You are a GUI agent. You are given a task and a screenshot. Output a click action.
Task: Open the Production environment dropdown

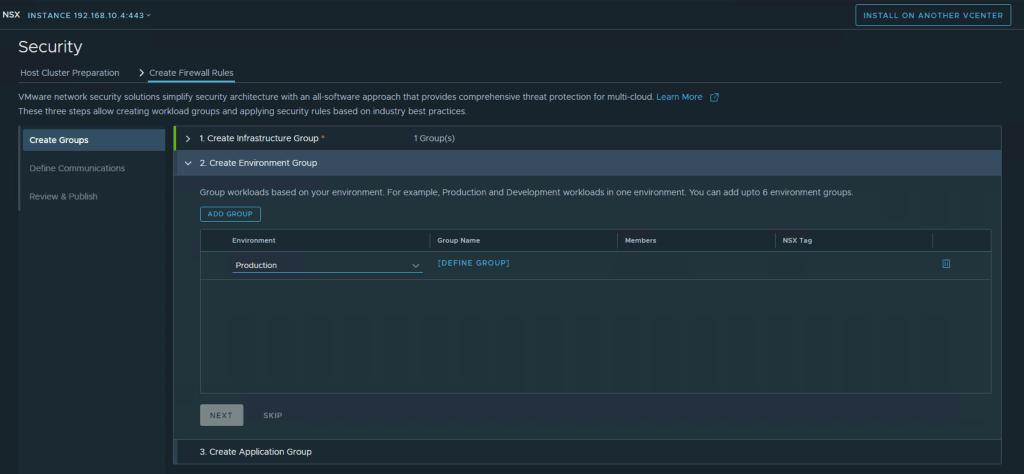(x=327, y=265)
